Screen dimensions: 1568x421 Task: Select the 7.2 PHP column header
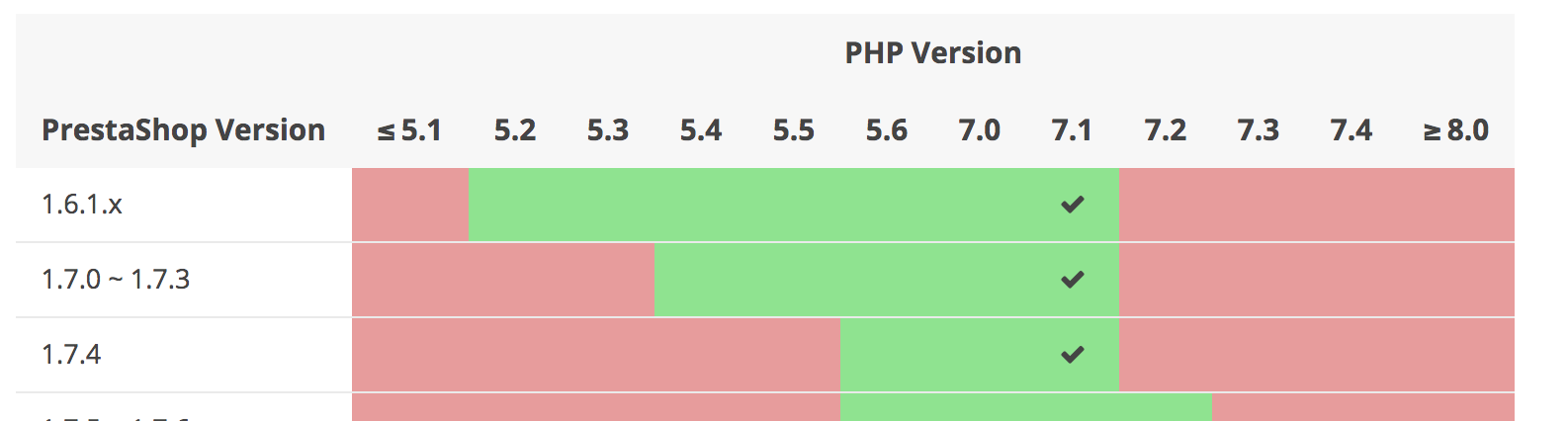coord(1166,129)
